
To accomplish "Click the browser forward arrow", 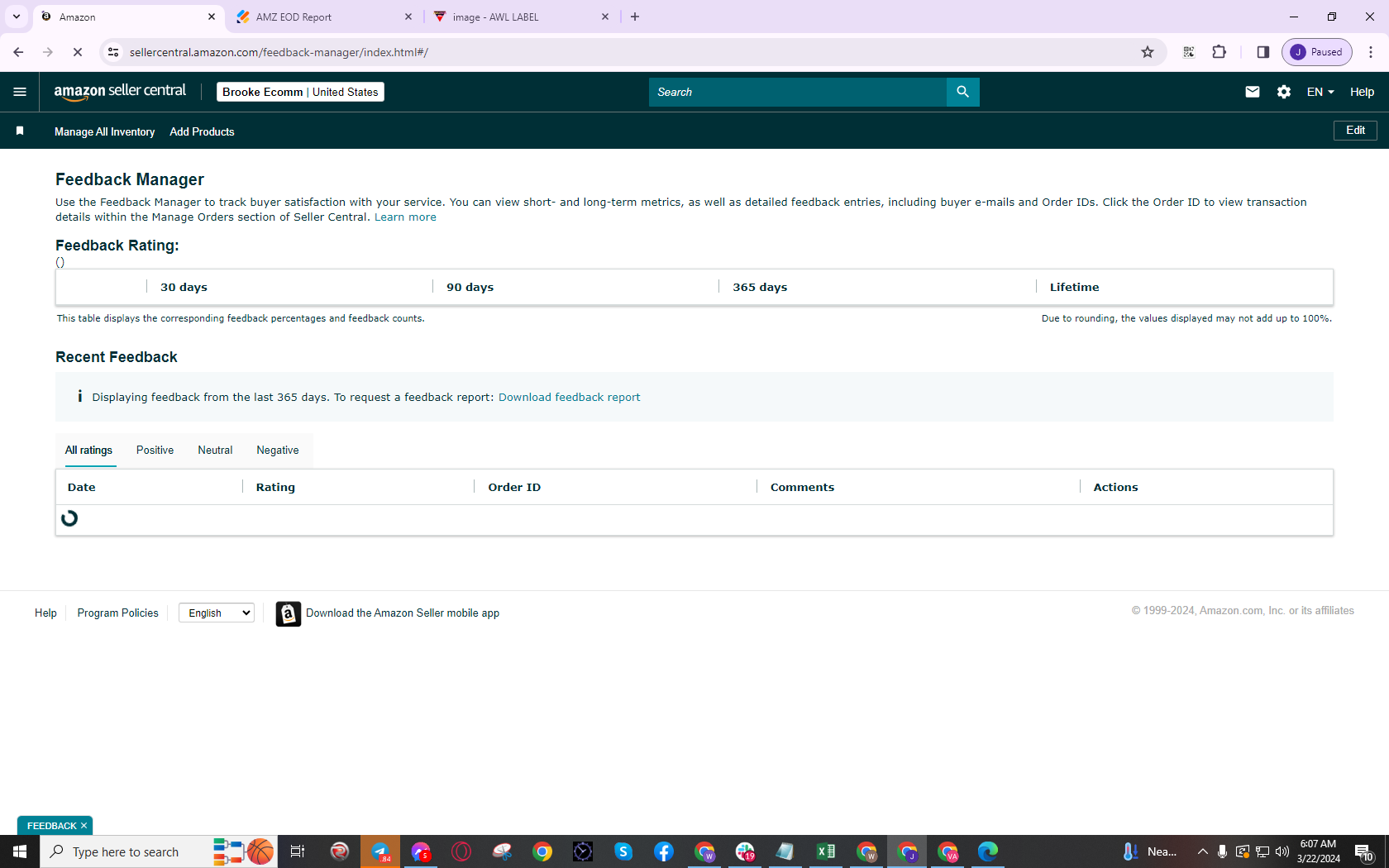I will pos(48,52).
